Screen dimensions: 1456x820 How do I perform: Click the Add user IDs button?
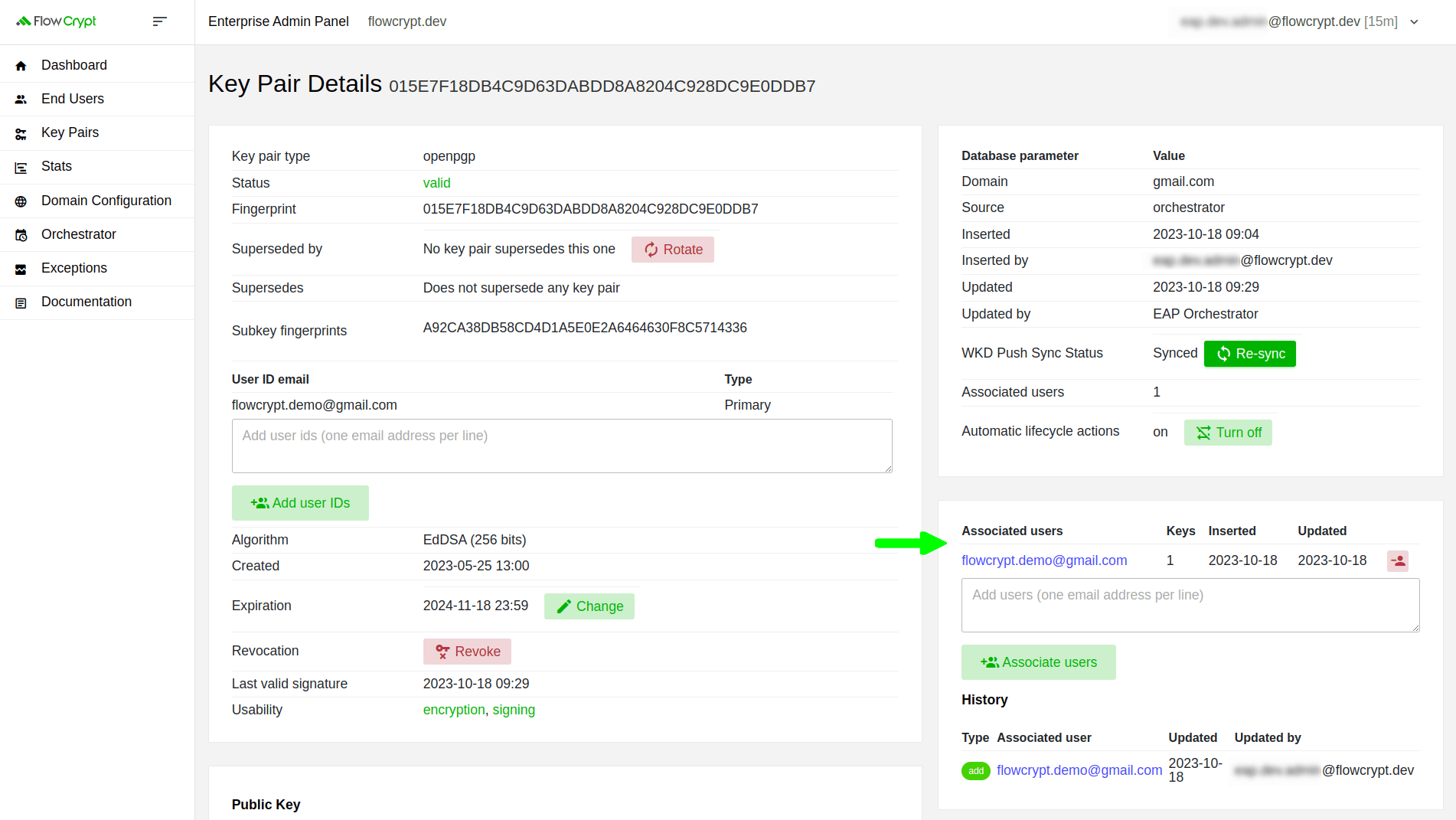(300, 503)
